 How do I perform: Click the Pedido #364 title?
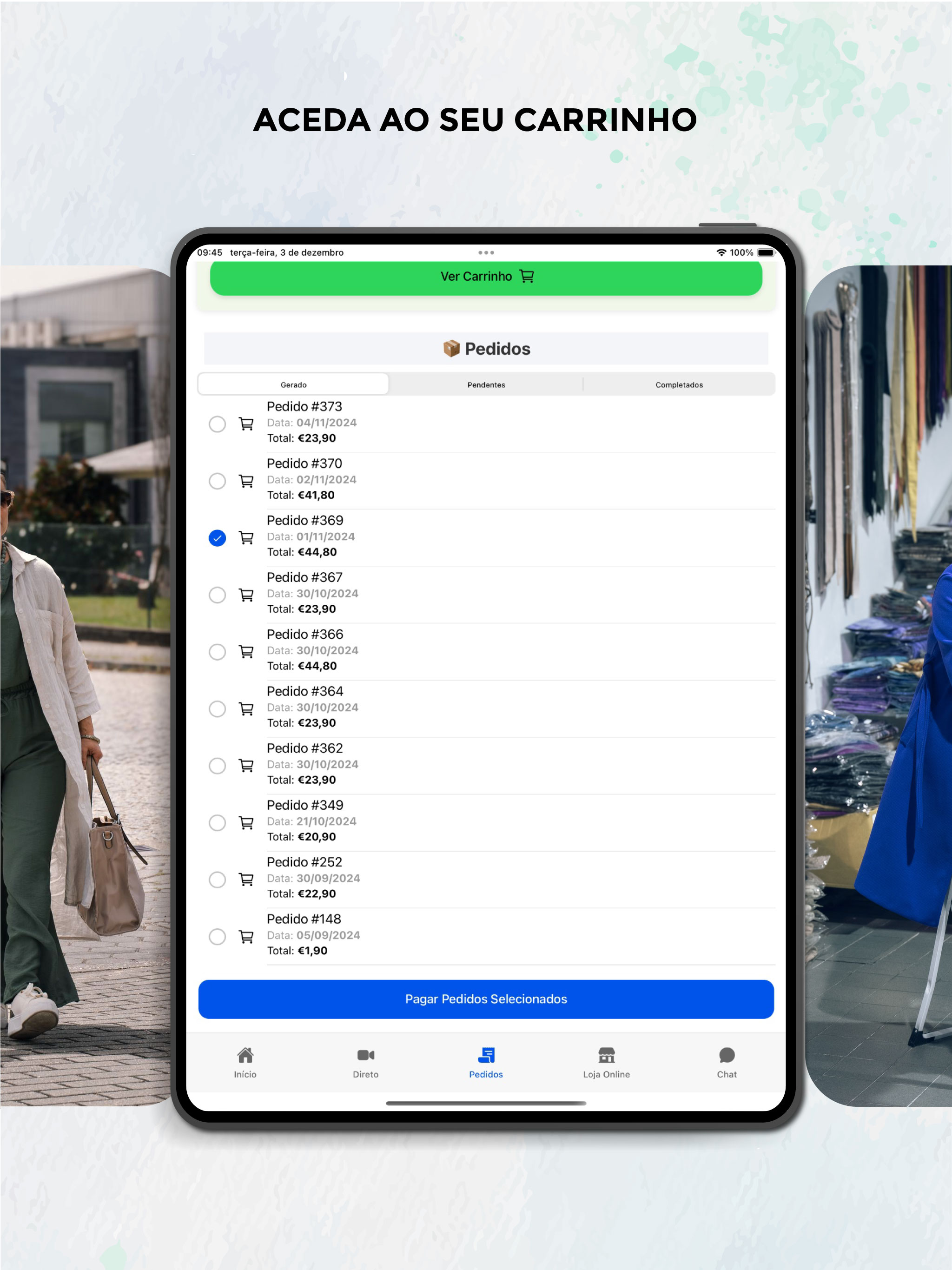305,691
